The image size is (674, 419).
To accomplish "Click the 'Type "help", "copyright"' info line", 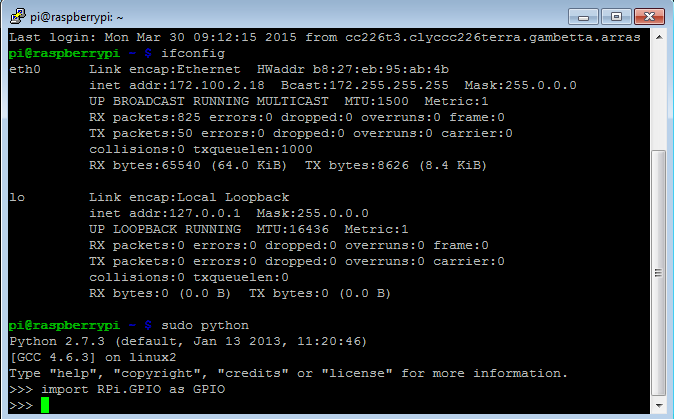I will coord(288,373).
